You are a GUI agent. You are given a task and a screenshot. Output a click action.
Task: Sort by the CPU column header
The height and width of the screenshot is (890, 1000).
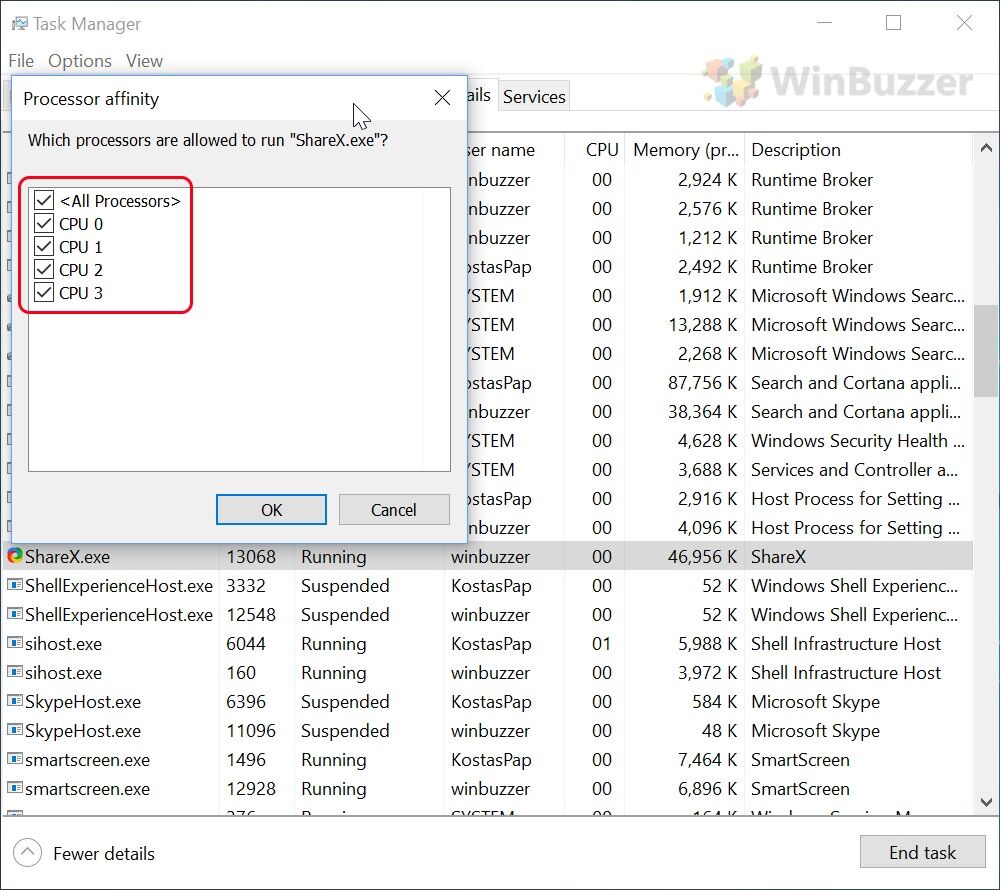(594, 150)
